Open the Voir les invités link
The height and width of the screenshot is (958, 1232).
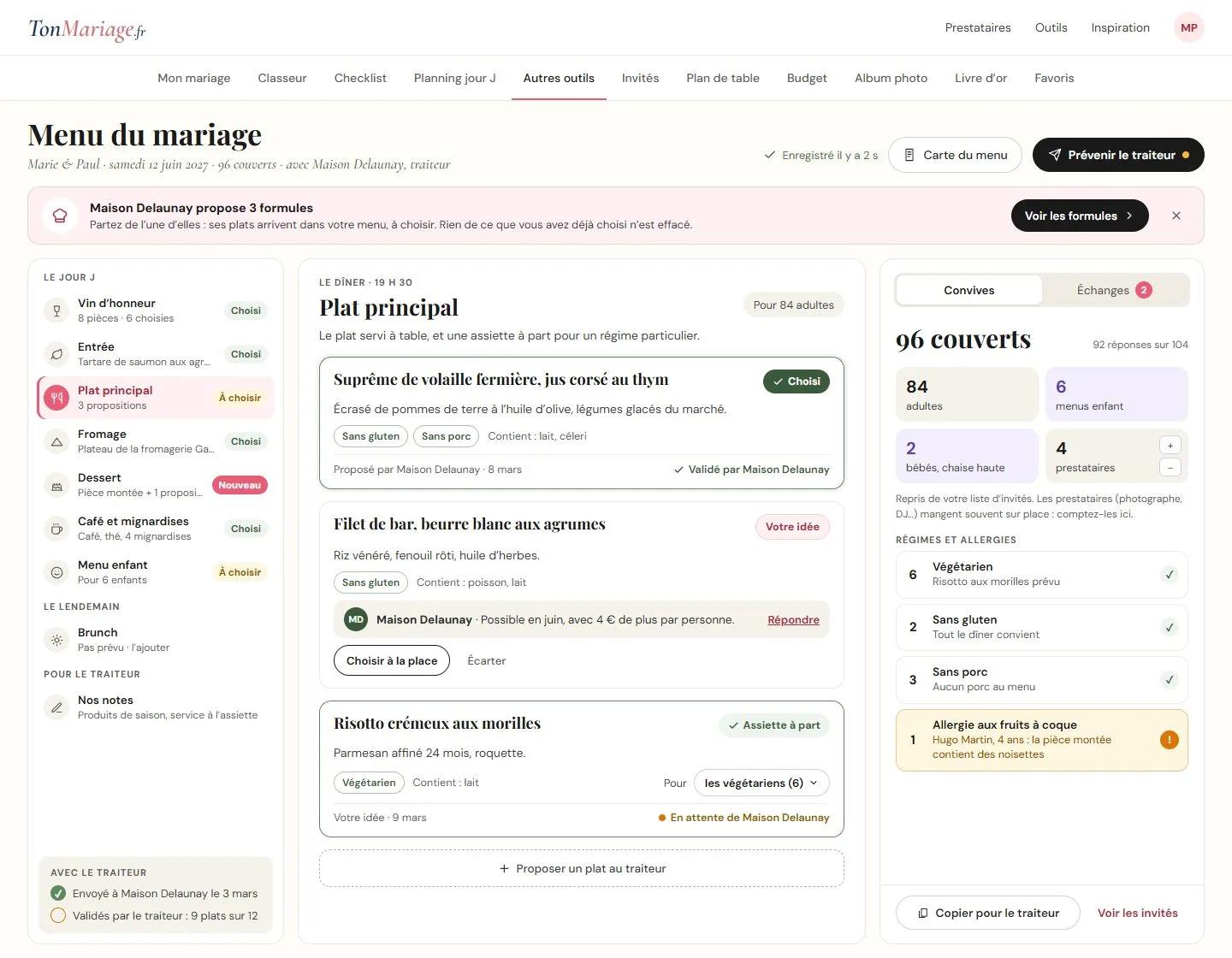point(1138,913)
